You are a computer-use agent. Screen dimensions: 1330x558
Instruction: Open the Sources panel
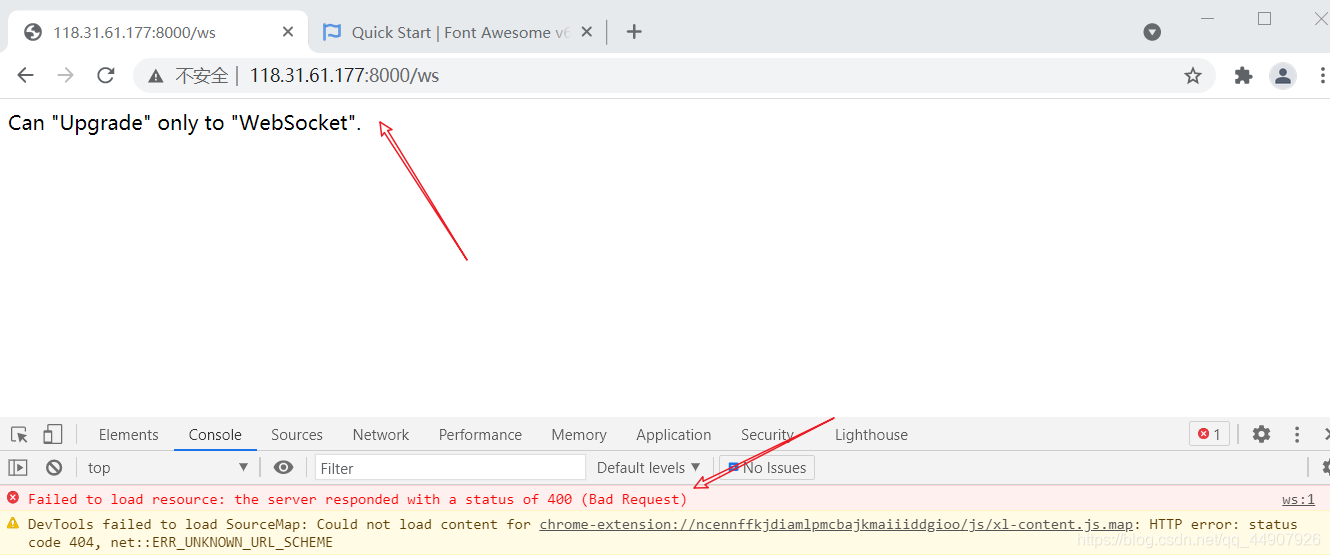[297, 435]
